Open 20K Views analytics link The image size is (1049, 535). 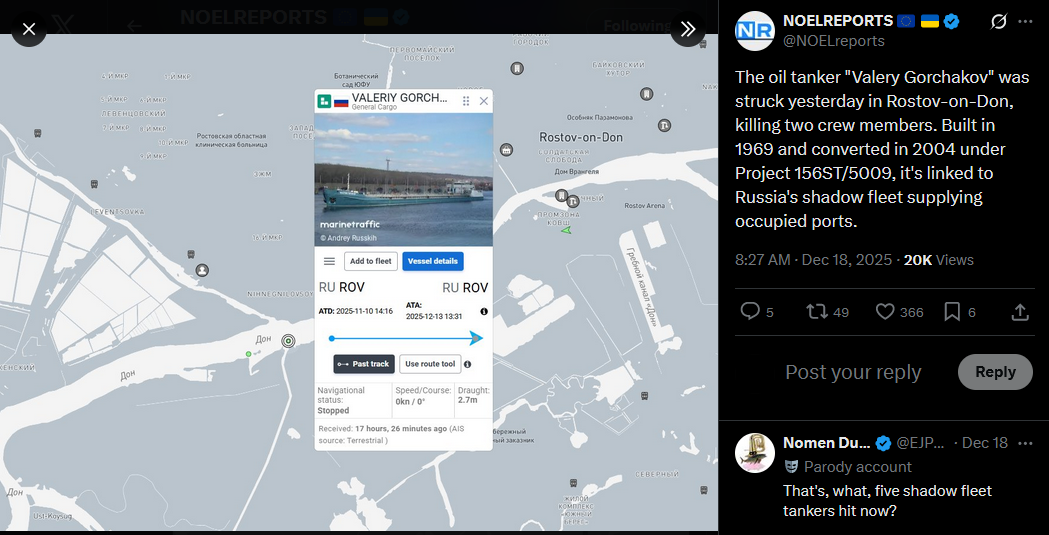[939, 259]
